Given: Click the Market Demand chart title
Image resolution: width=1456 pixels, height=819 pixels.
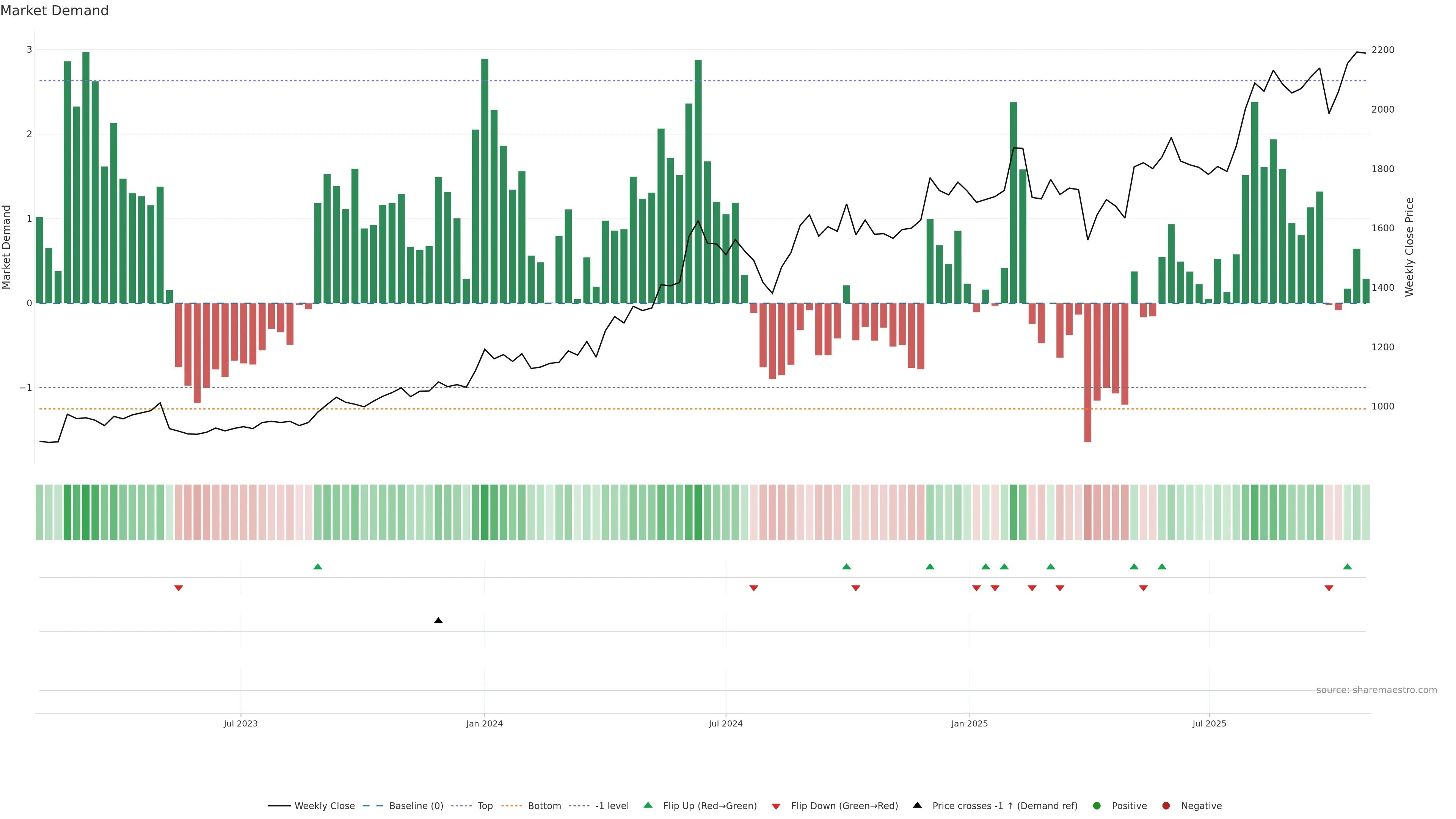Looking at the screenshot, I should click(54, 11).
